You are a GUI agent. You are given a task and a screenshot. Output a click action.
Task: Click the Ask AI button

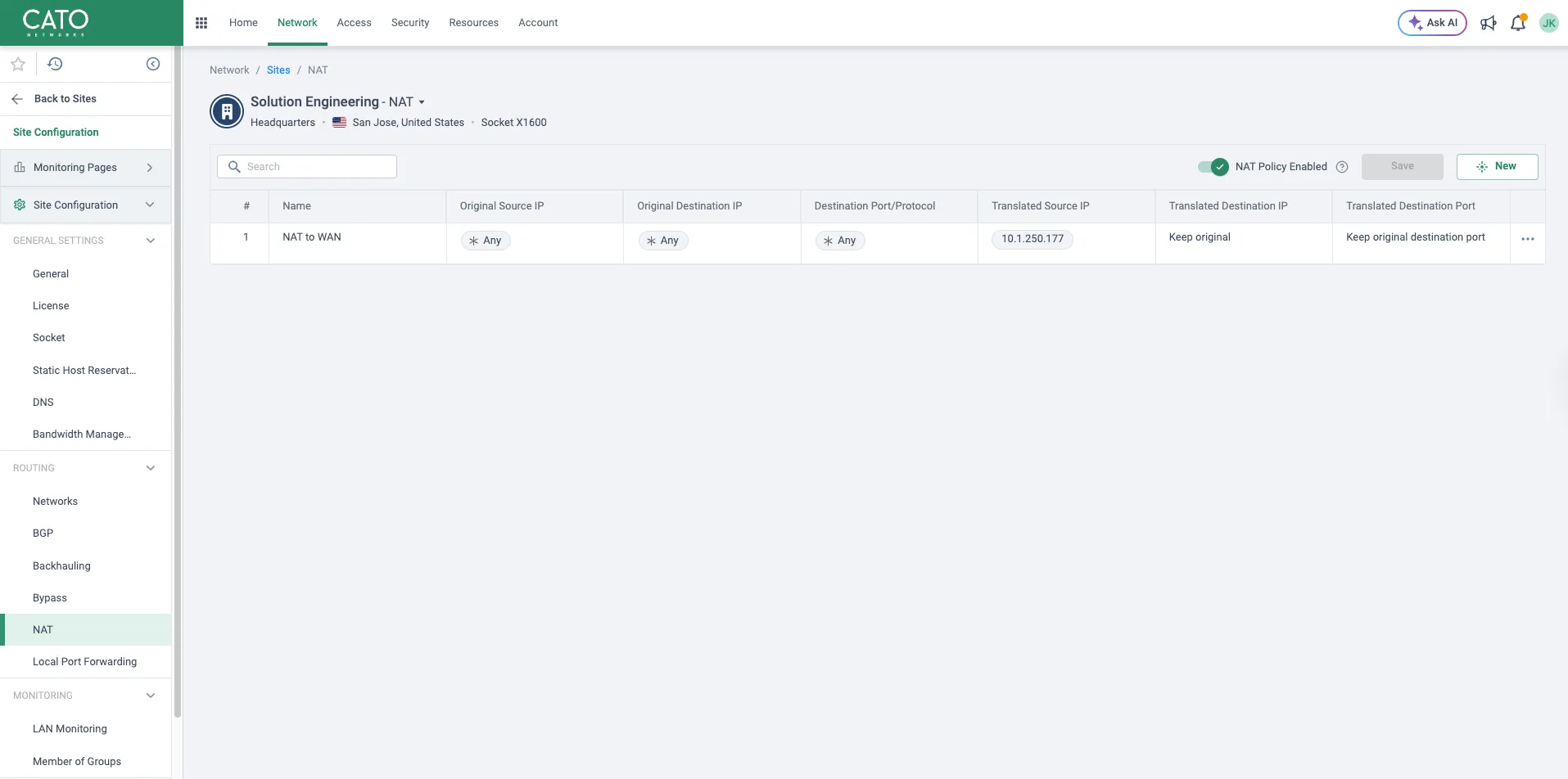pyautogui.click(x=1432, y=23)
